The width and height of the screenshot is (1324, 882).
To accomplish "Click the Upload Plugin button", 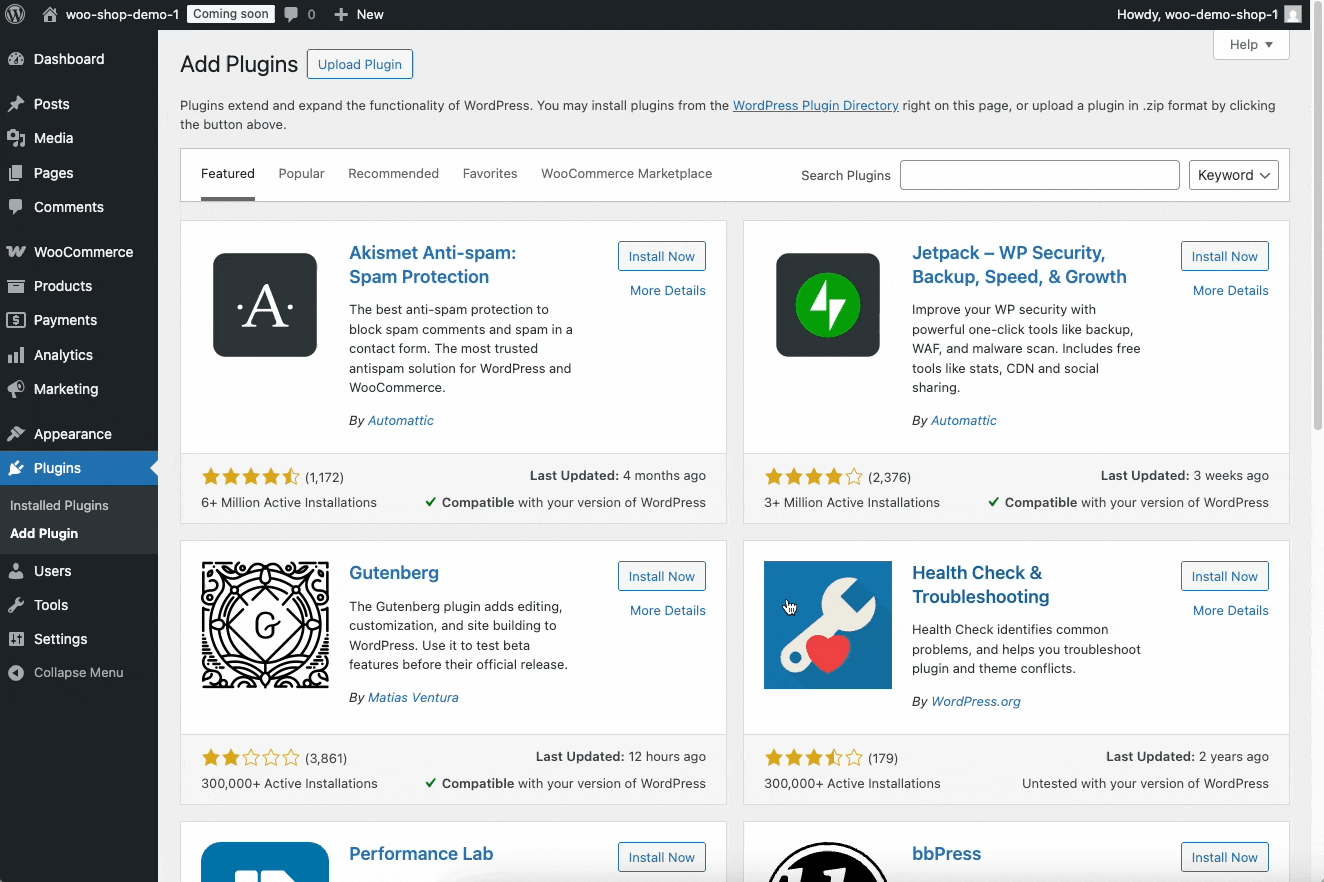I will tap(359, 64).
